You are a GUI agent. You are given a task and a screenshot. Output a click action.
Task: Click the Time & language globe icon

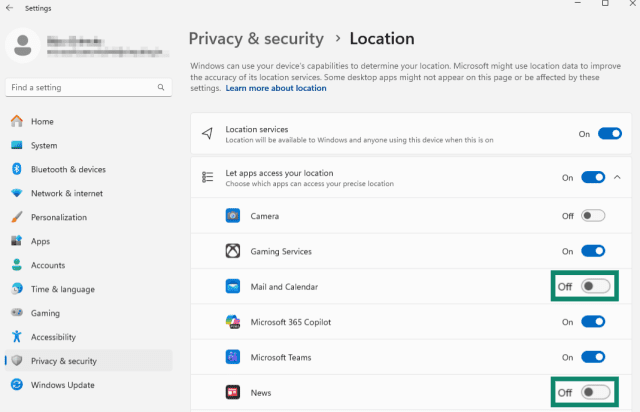[x=17, y=289]
